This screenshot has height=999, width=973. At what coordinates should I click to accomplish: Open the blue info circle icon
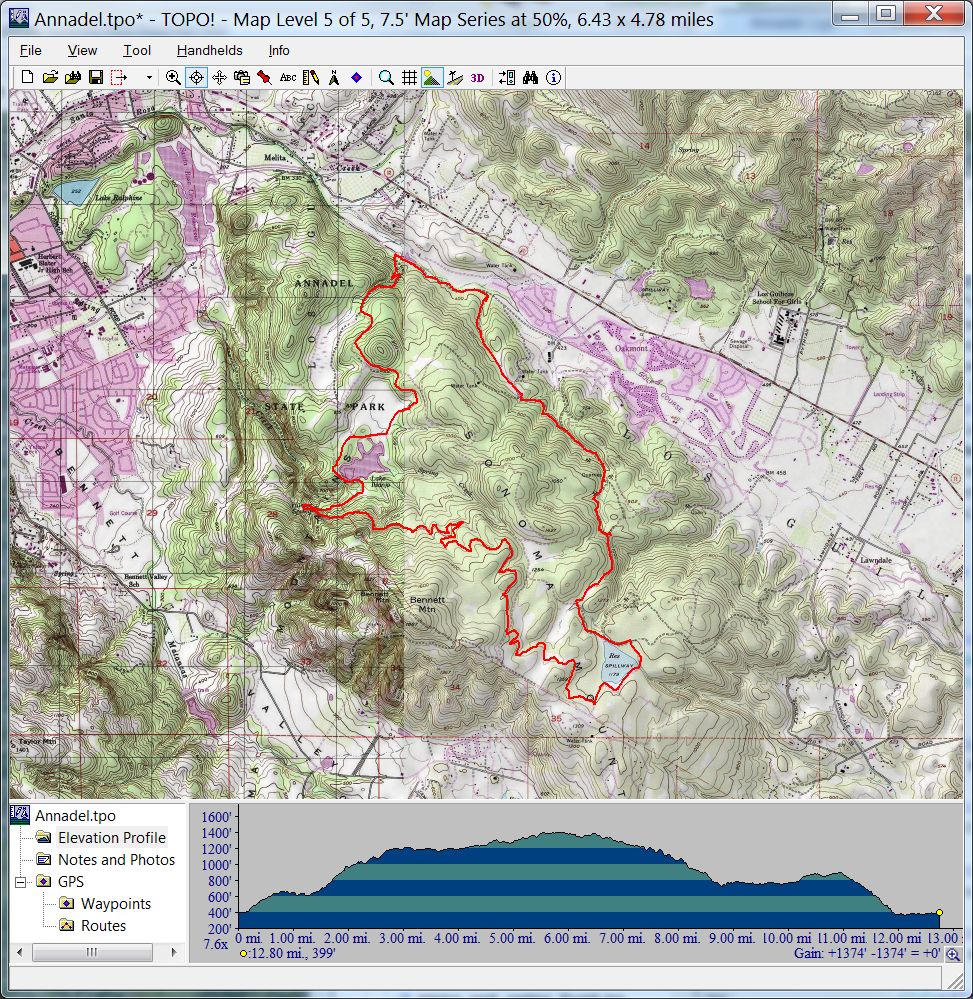click(x=553, y=77)
